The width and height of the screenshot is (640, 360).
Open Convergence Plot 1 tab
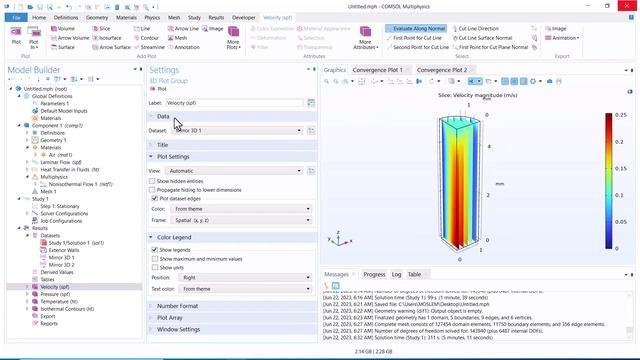coord(378,70)
